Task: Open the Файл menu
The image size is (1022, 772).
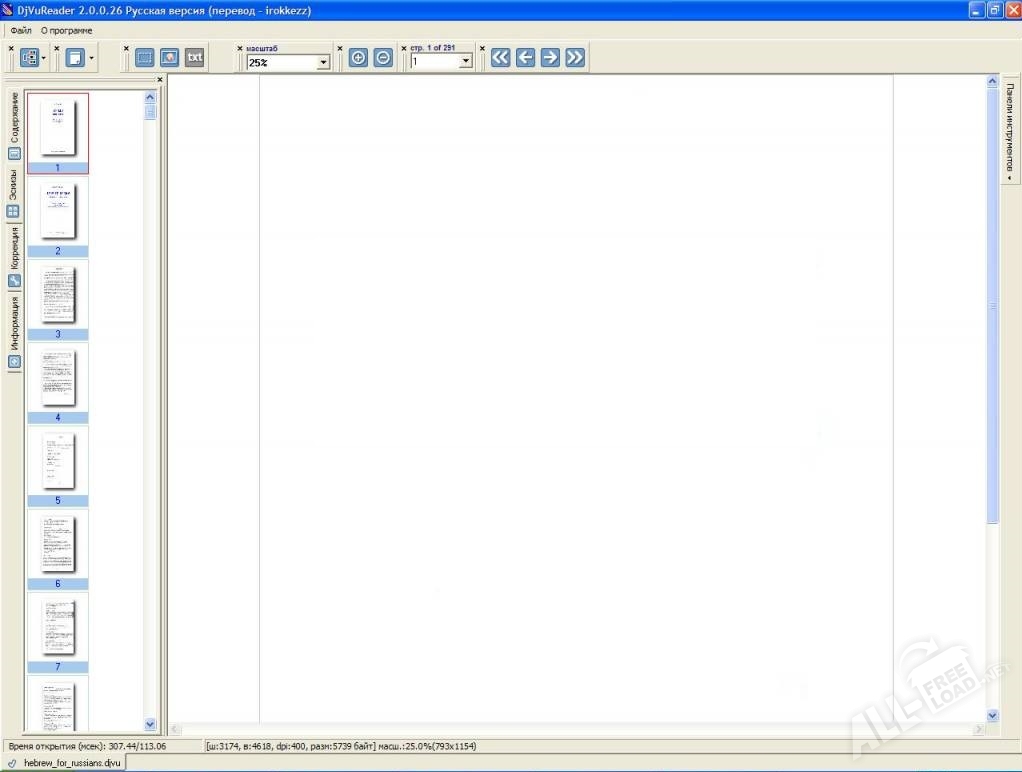Action: 21,31
